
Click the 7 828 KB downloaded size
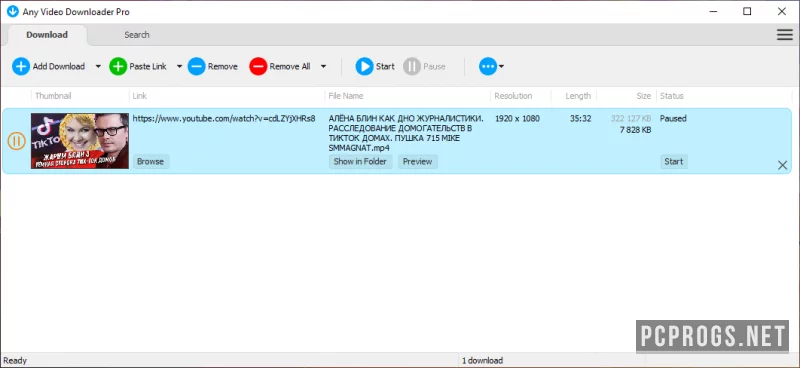[x=635, y=130]
